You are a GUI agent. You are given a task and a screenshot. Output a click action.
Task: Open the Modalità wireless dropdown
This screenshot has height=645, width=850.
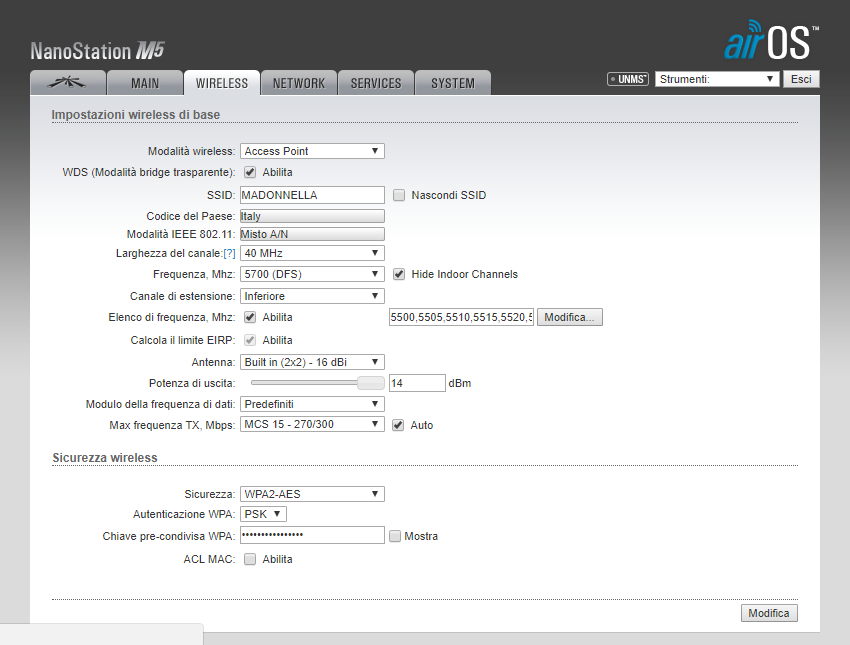pyautogui.click(x=312, y=151)
